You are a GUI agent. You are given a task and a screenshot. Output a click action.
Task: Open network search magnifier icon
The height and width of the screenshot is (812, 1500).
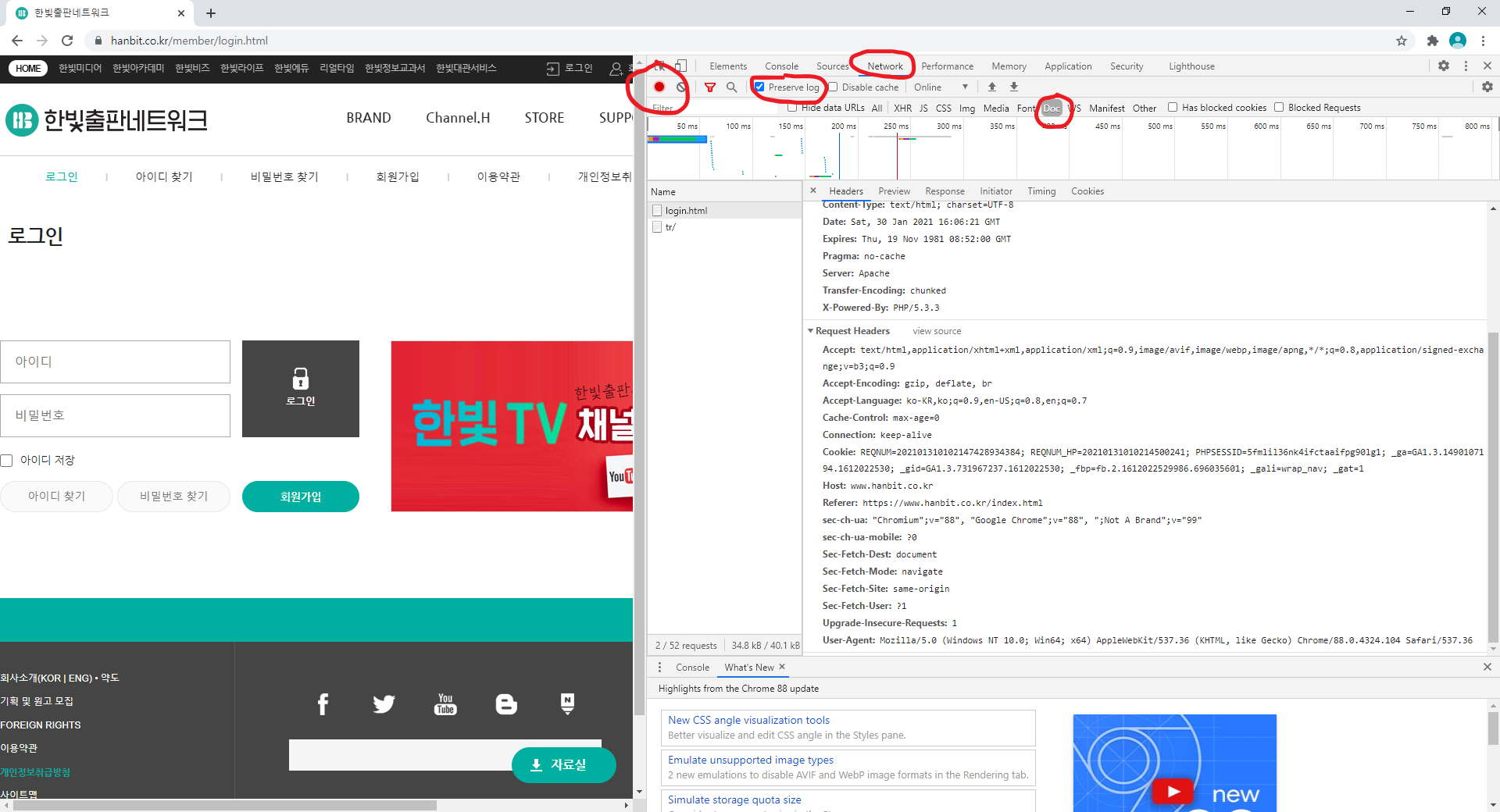click(731, 87)
